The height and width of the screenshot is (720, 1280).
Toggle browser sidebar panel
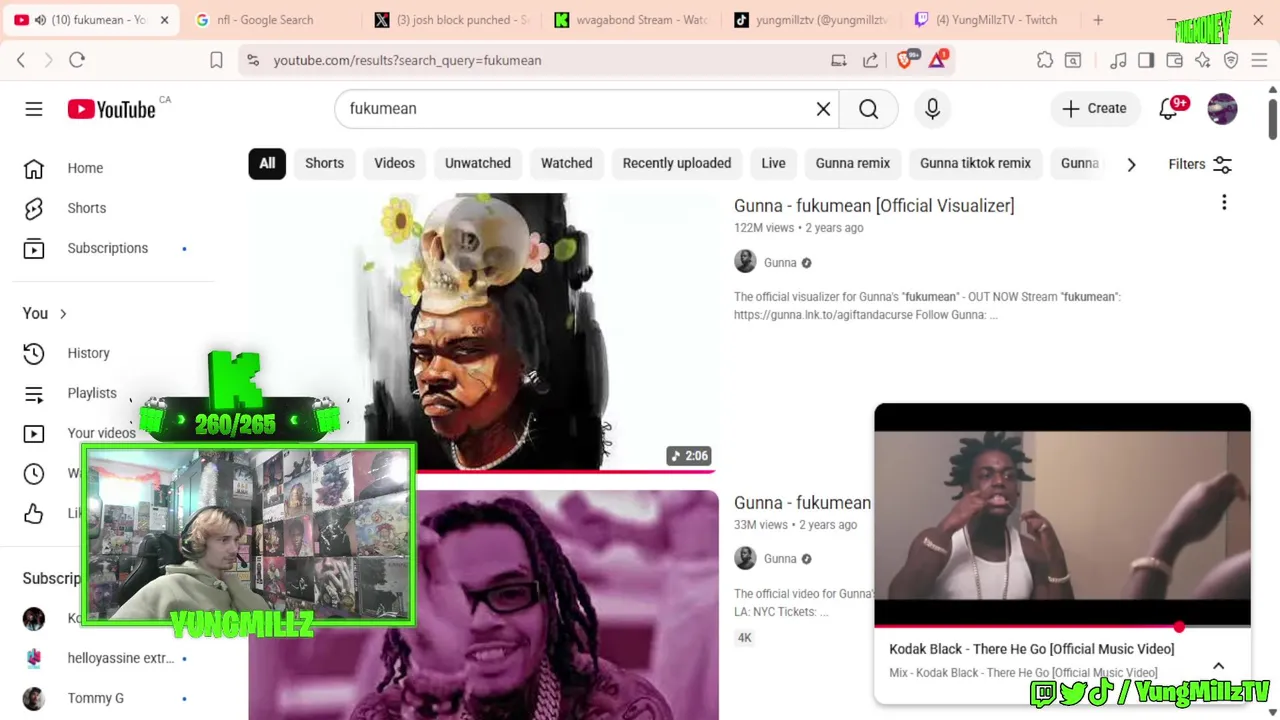(1146, 60)
